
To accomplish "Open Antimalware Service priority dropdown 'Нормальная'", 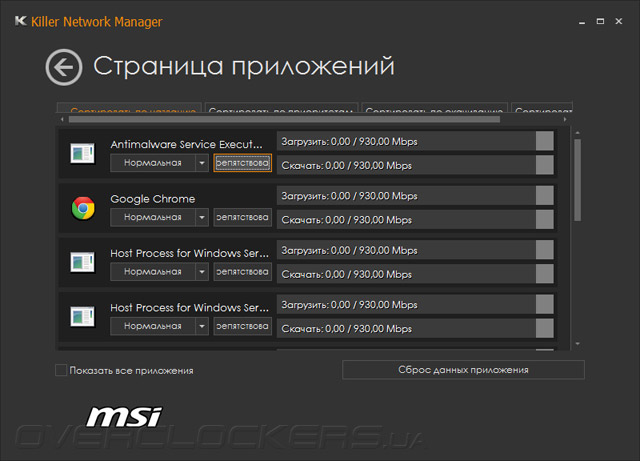I will click(159, 163).
